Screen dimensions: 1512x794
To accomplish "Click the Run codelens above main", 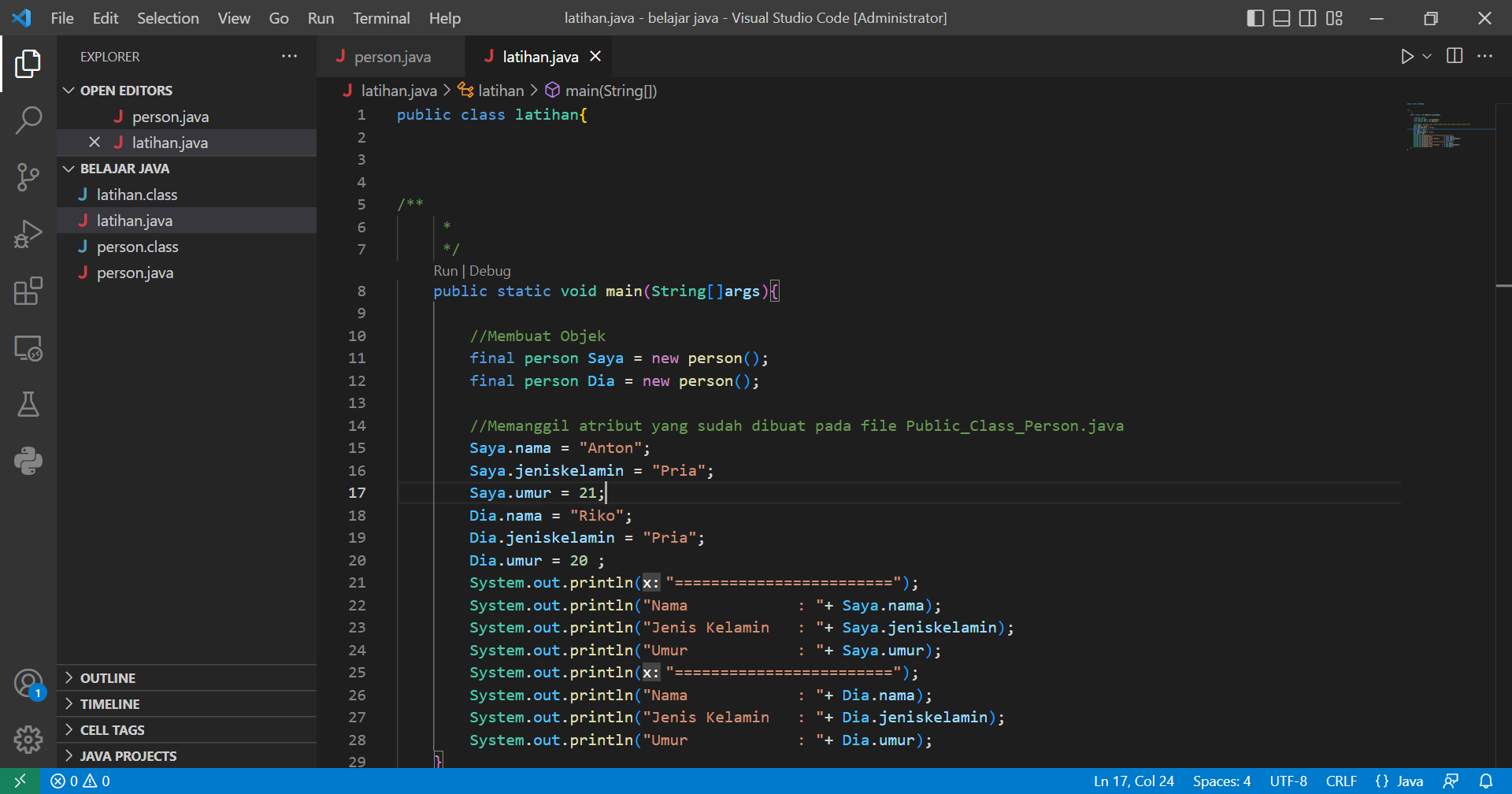I will (445, 270).
